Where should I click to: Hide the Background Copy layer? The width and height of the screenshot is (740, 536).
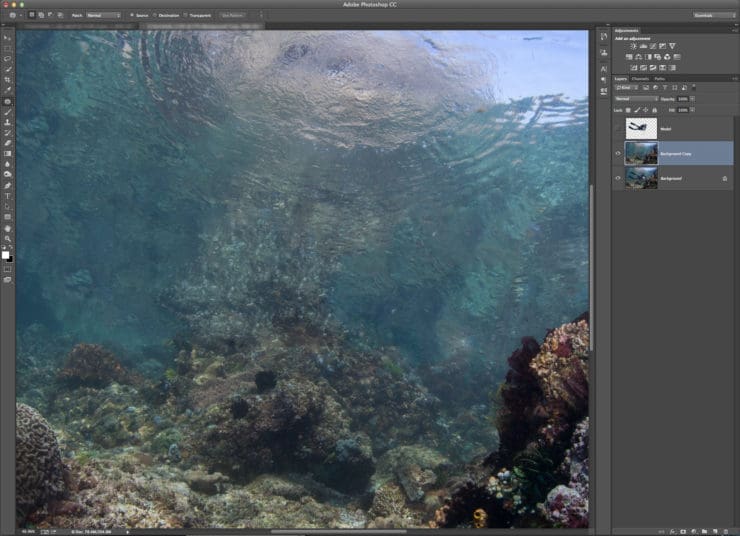(x=618, y=153)
